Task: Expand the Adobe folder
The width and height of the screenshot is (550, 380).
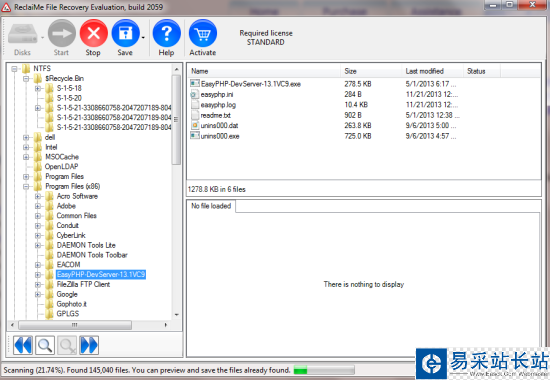Action: [x=38, y=206]
